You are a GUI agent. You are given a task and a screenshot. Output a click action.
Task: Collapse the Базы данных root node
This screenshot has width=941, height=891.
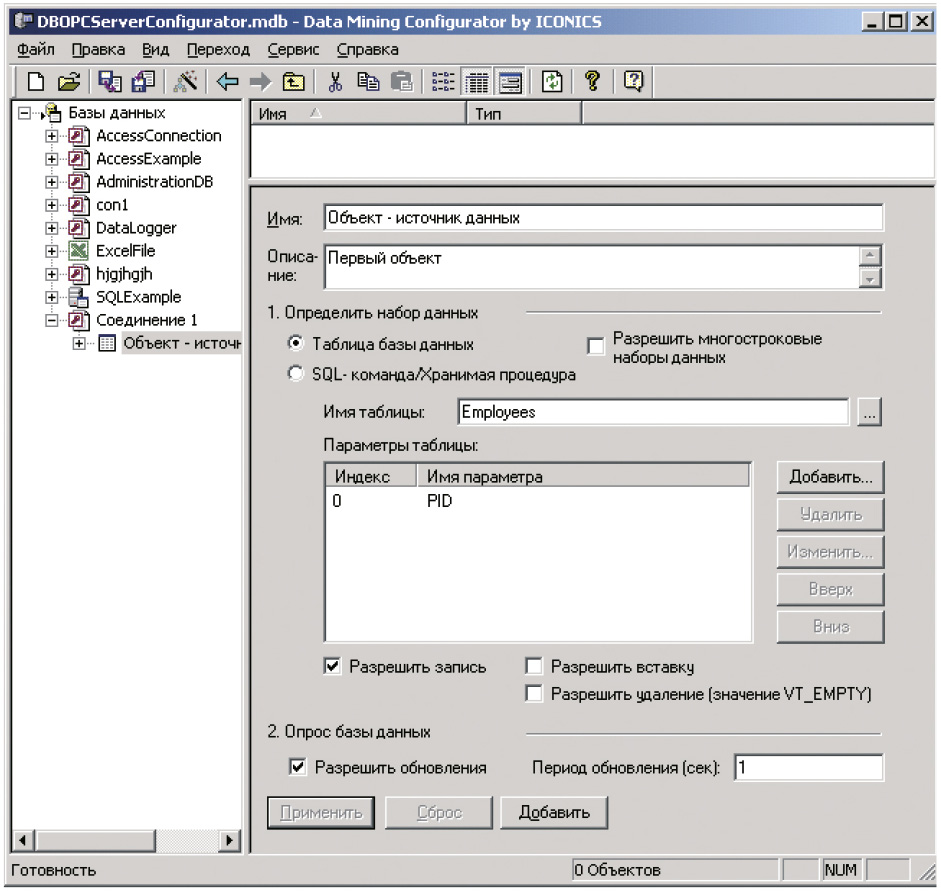(24, 113)
